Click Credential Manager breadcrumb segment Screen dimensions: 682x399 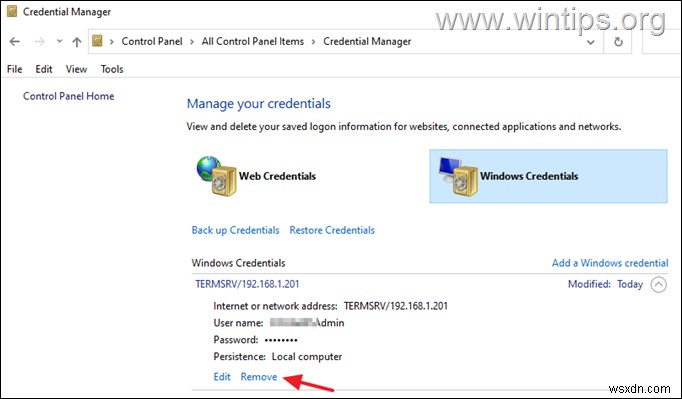367,41
